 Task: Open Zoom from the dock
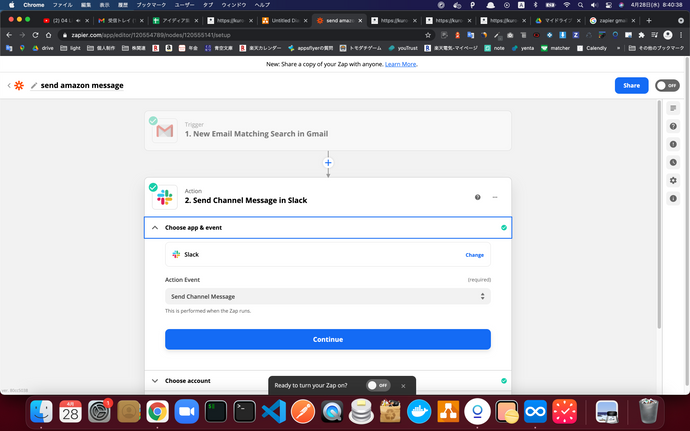tap(187, 412)
